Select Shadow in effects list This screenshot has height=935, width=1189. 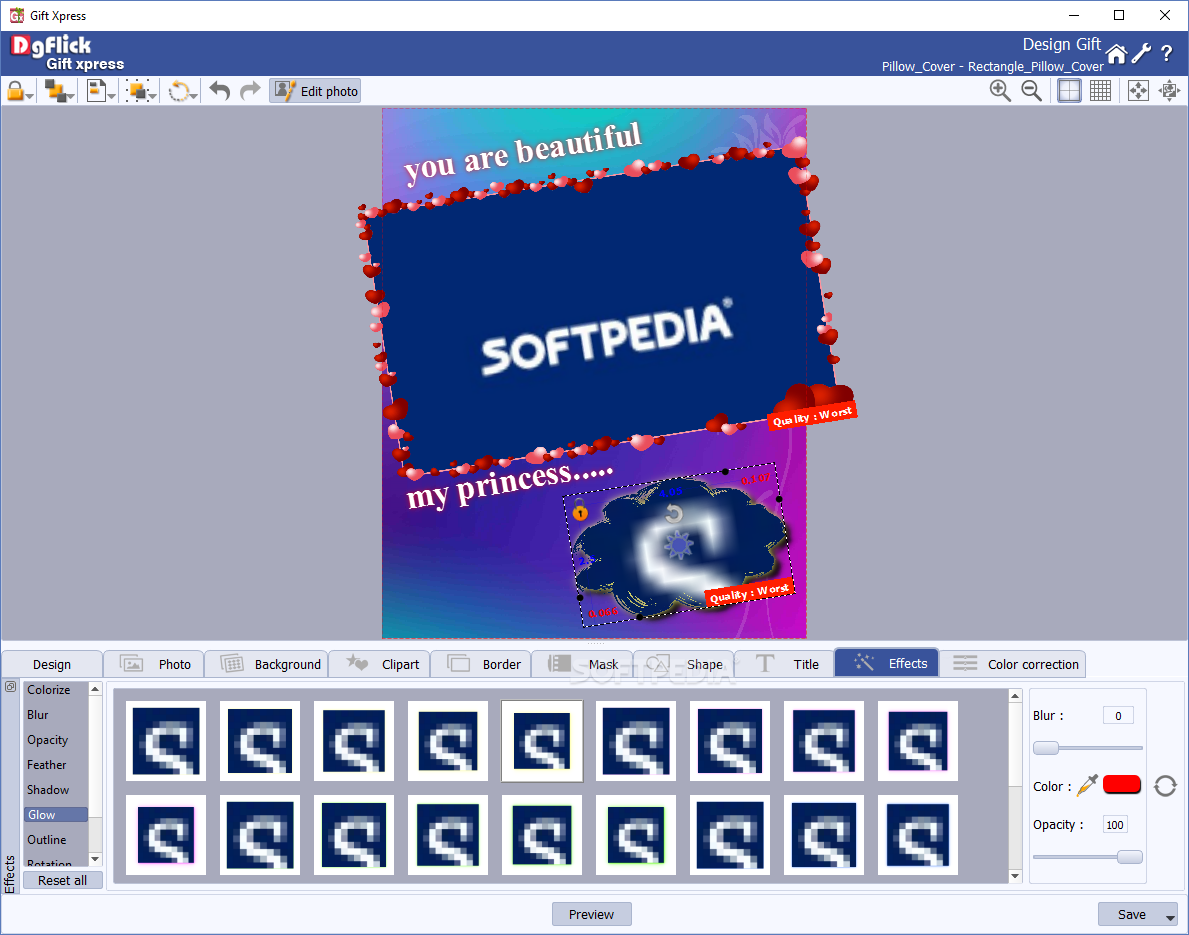[48, 790]
